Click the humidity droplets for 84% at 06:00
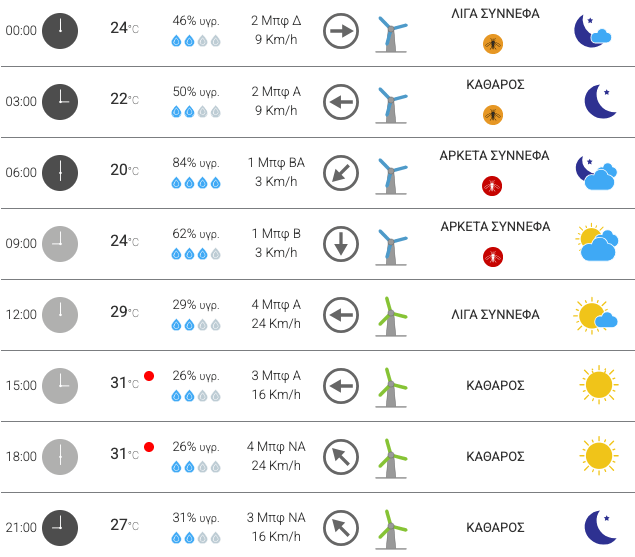Viewport: 635px width, 557px height. tap(196, 183)
